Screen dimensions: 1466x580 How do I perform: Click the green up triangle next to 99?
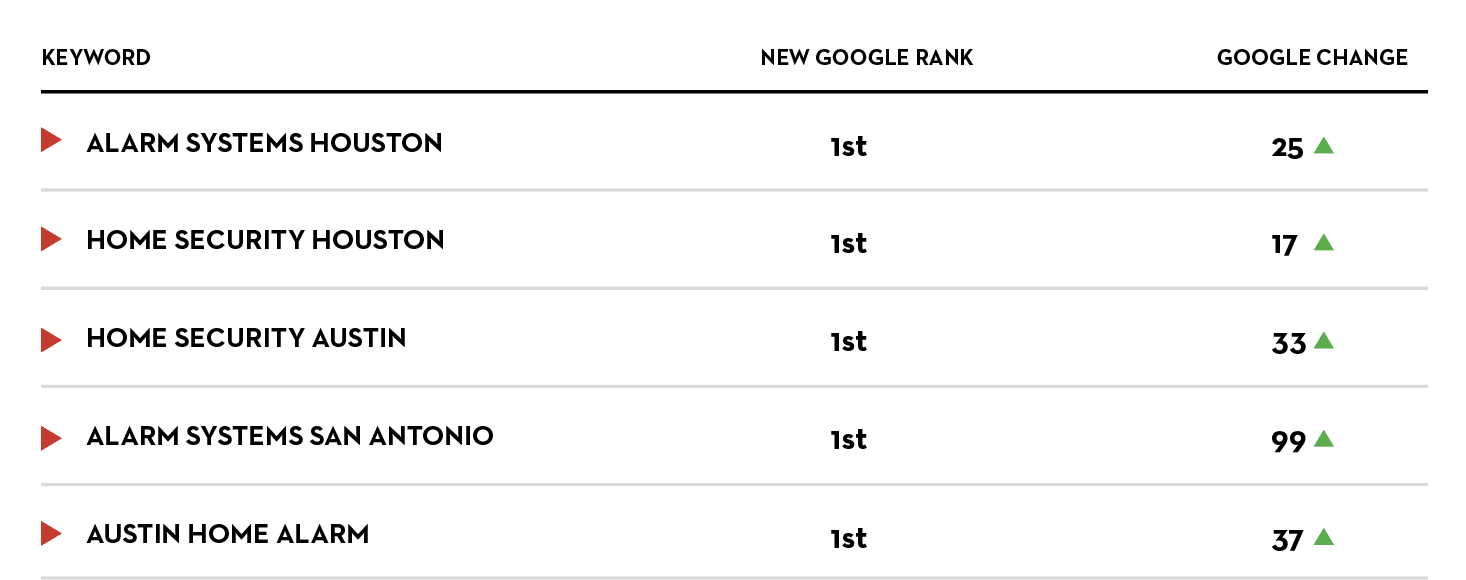1324,439
